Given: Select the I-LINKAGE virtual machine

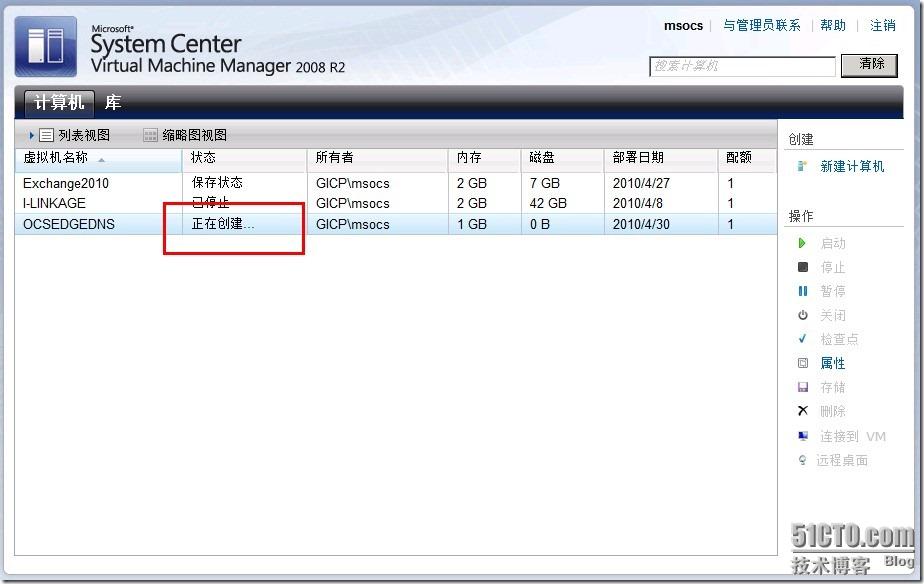Looking at the screenshot, I should 54,203.
